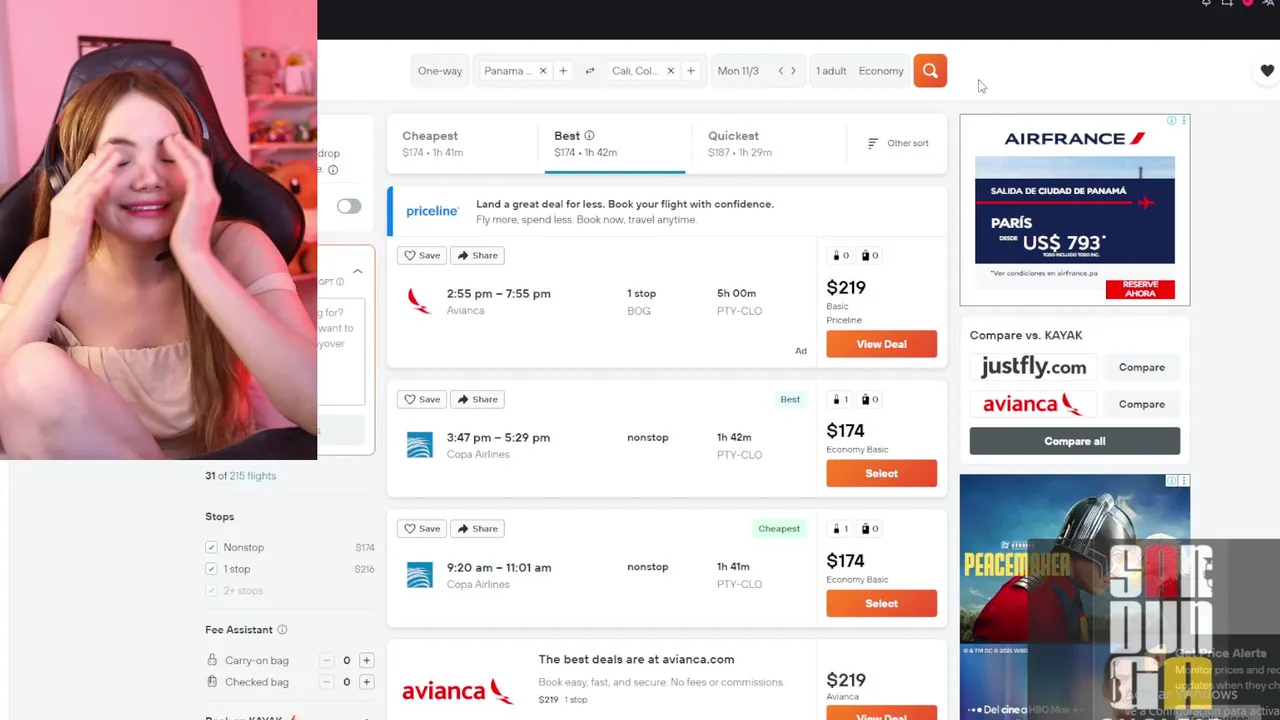
Task: Open the Other sort options
Action: [897, 143]
